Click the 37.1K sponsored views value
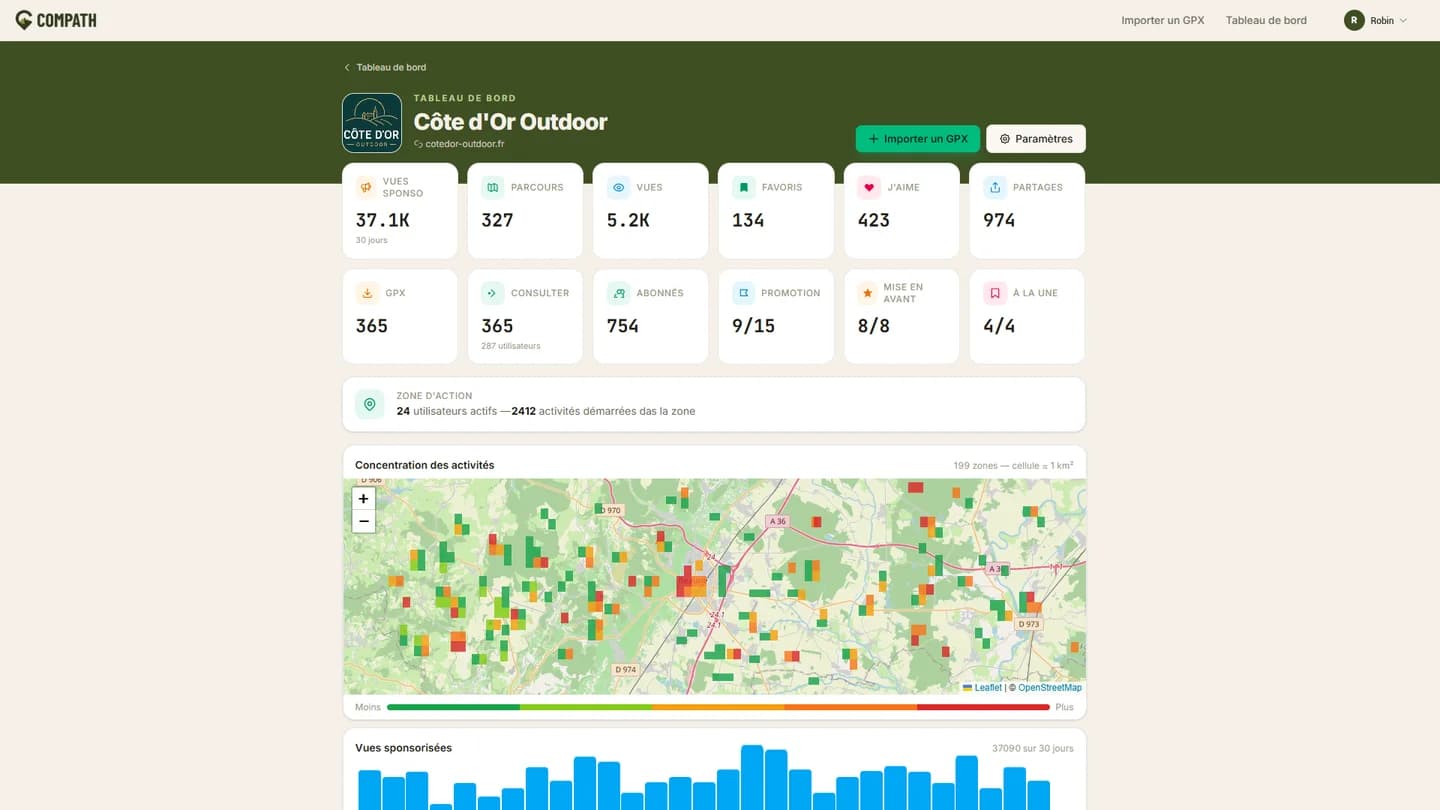1440x810 pixels. (x=382, y=220)
